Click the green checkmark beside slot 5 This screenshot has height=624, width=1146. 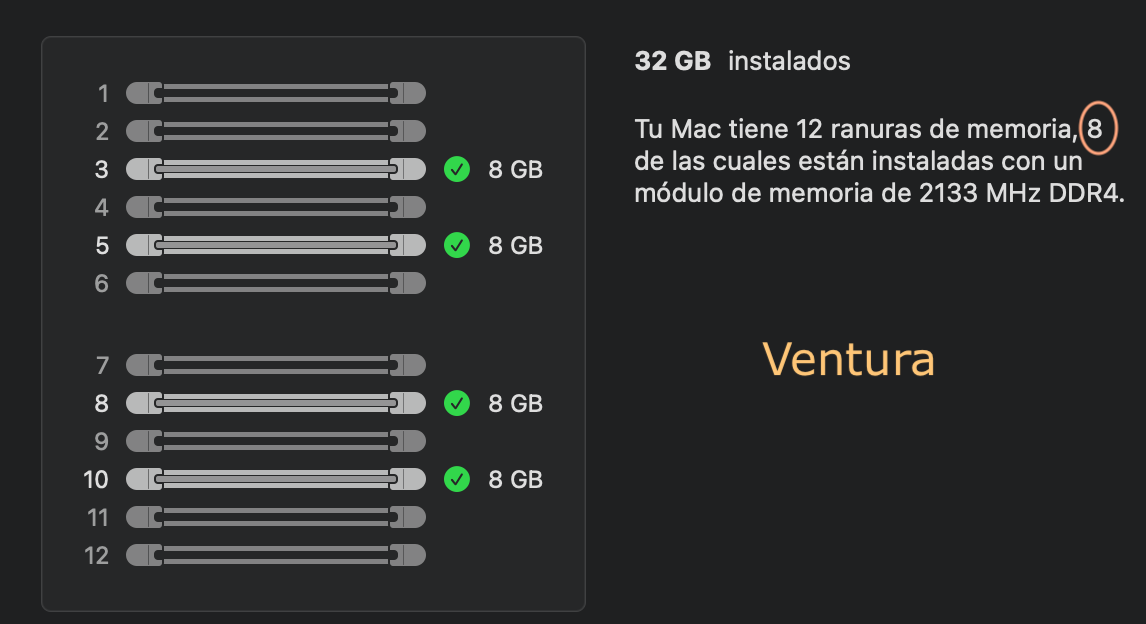click(x=457, y=245)
